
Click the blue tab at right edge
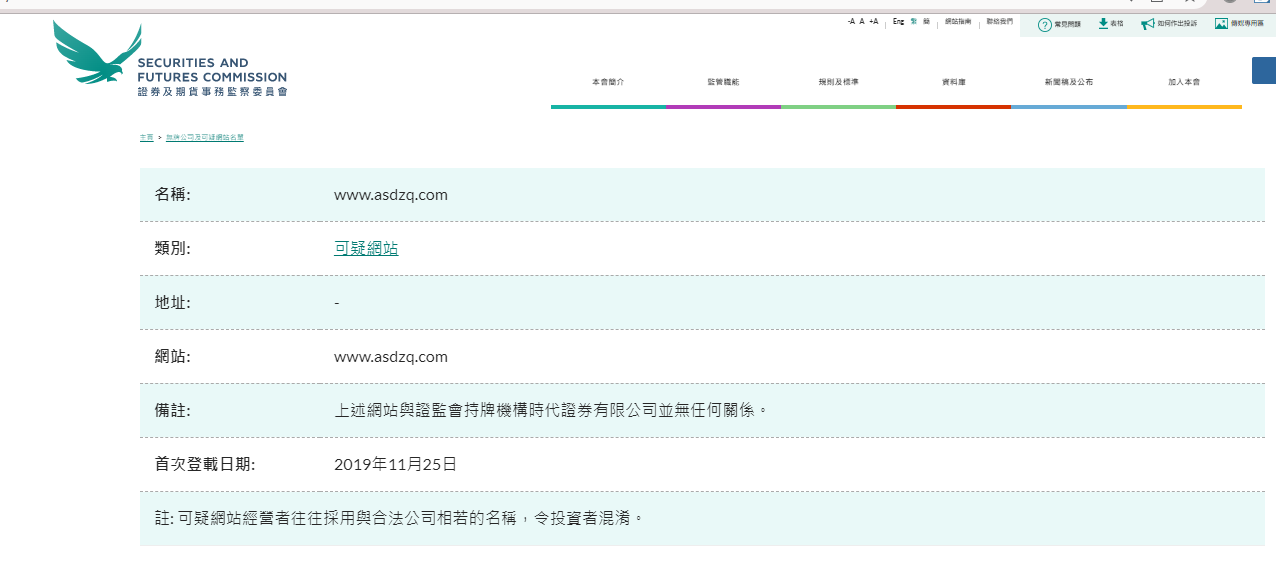[x=1264, y=70]
